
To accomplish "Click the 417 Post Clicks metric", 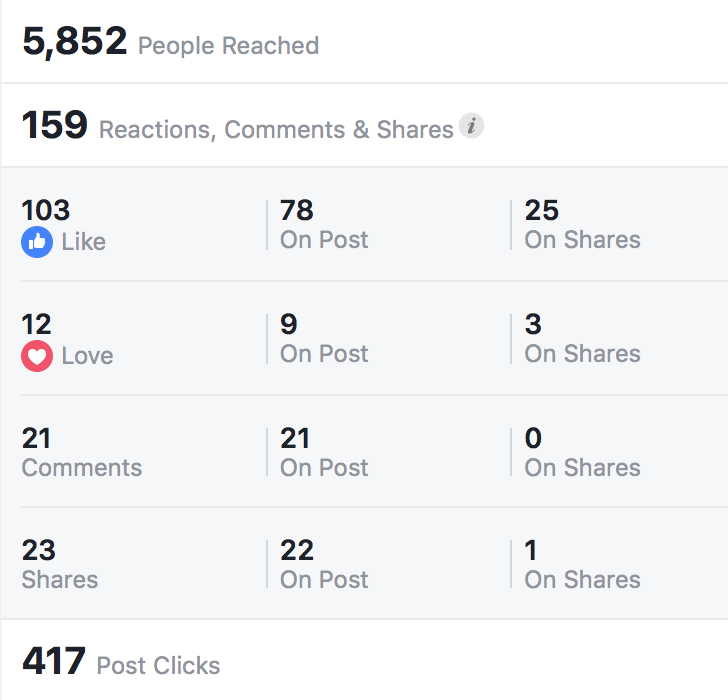I will pos(121,661).
